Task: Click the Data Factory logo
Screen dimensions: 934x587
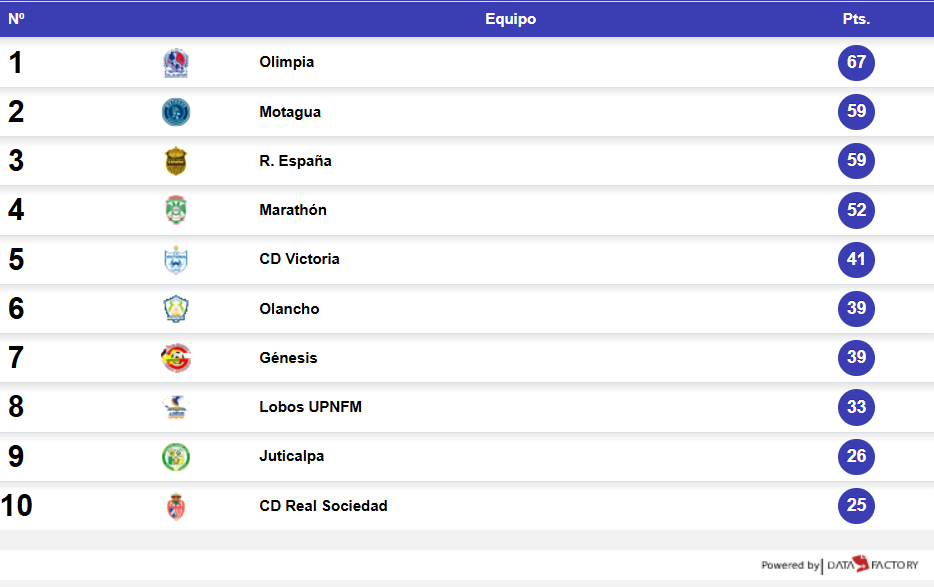Action: tap(871, 565)
